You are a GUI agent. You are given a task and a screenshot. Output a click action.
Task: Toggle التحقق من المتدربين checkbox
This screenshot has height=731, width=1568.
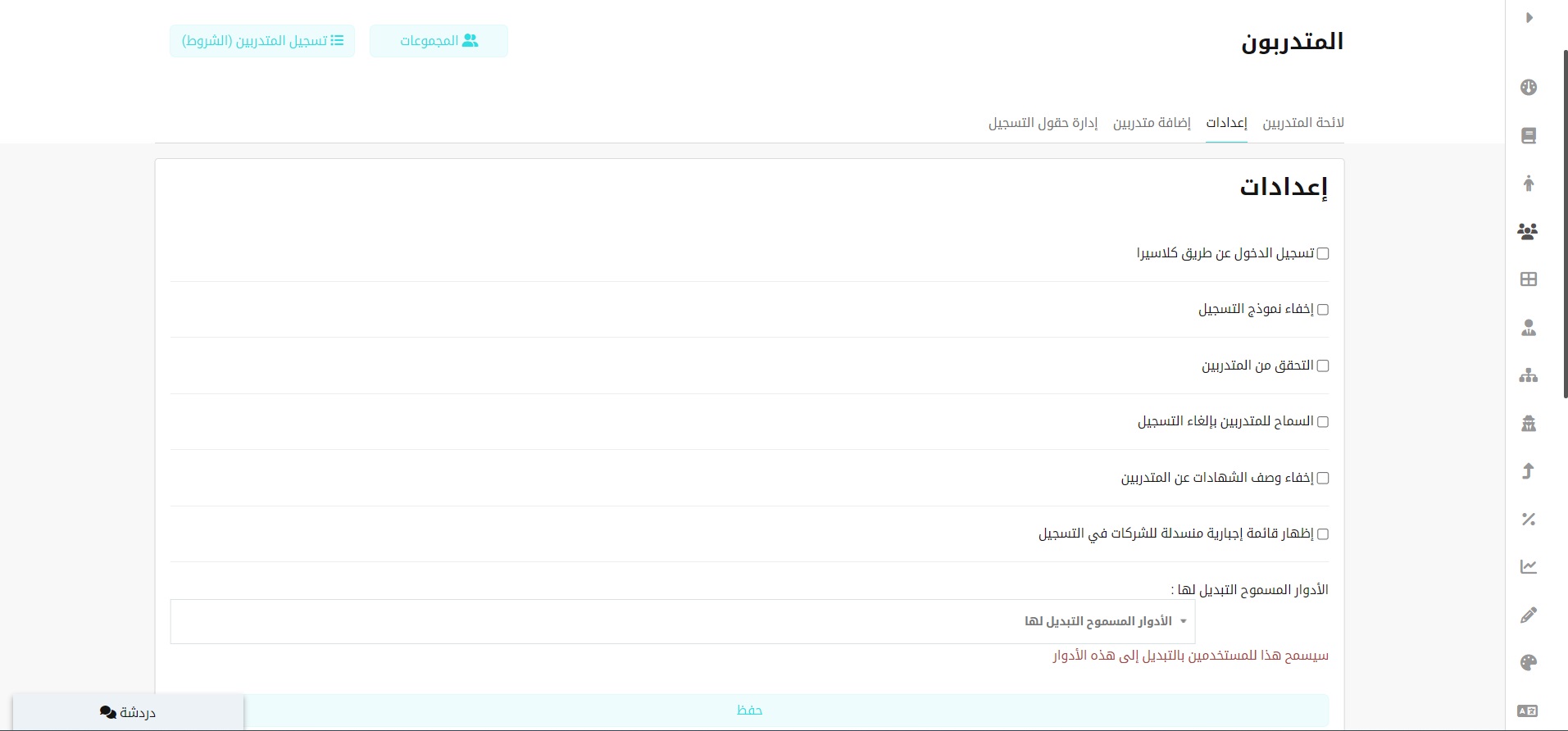click(1322, 366)
